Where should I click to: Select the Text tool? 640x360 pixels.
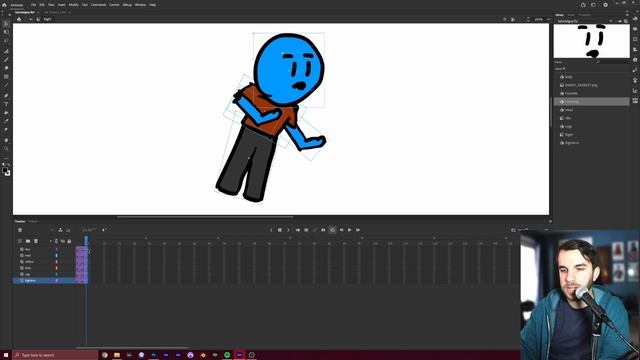[6, 104]
